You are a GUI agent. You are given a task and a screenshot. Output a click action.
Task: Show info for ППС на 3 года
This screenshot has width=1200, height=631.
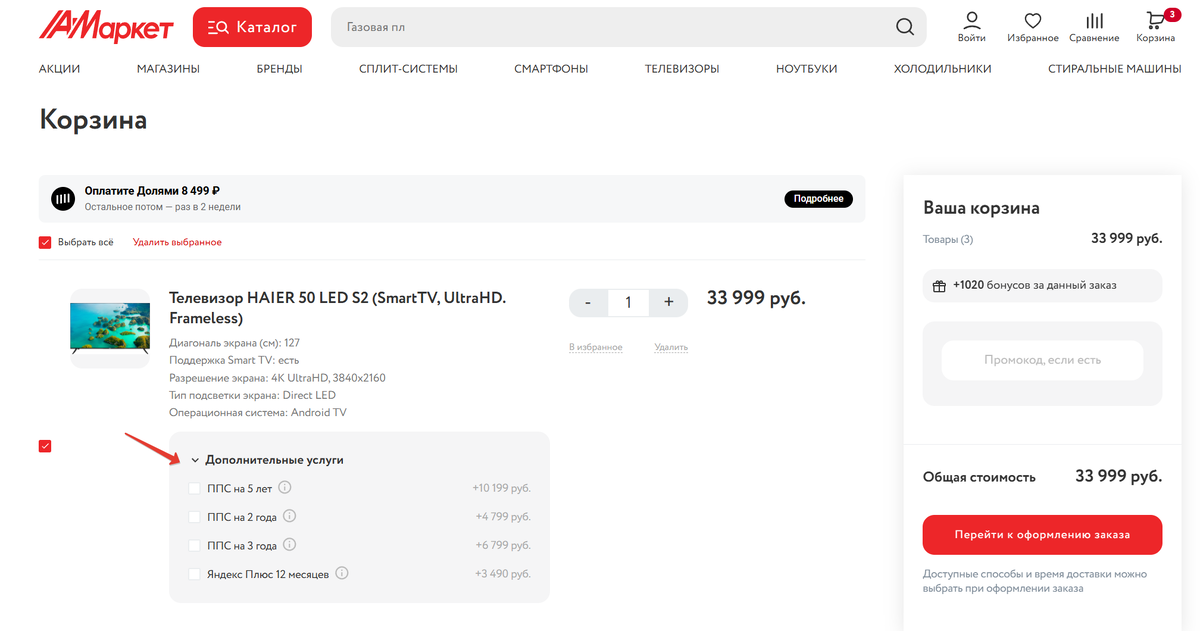click(x=290, y=545)
